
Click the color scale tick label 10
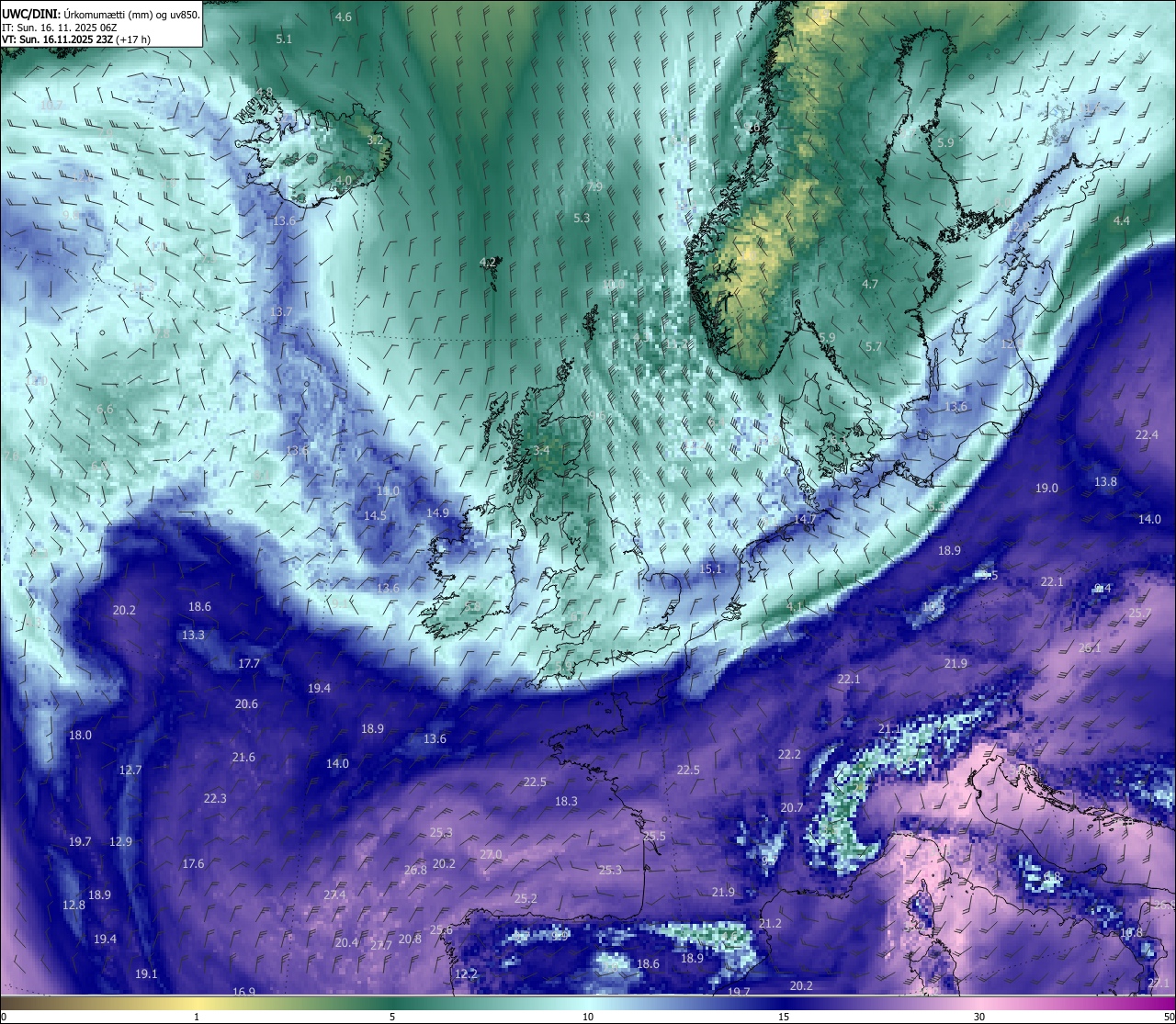click(588, 1017)
